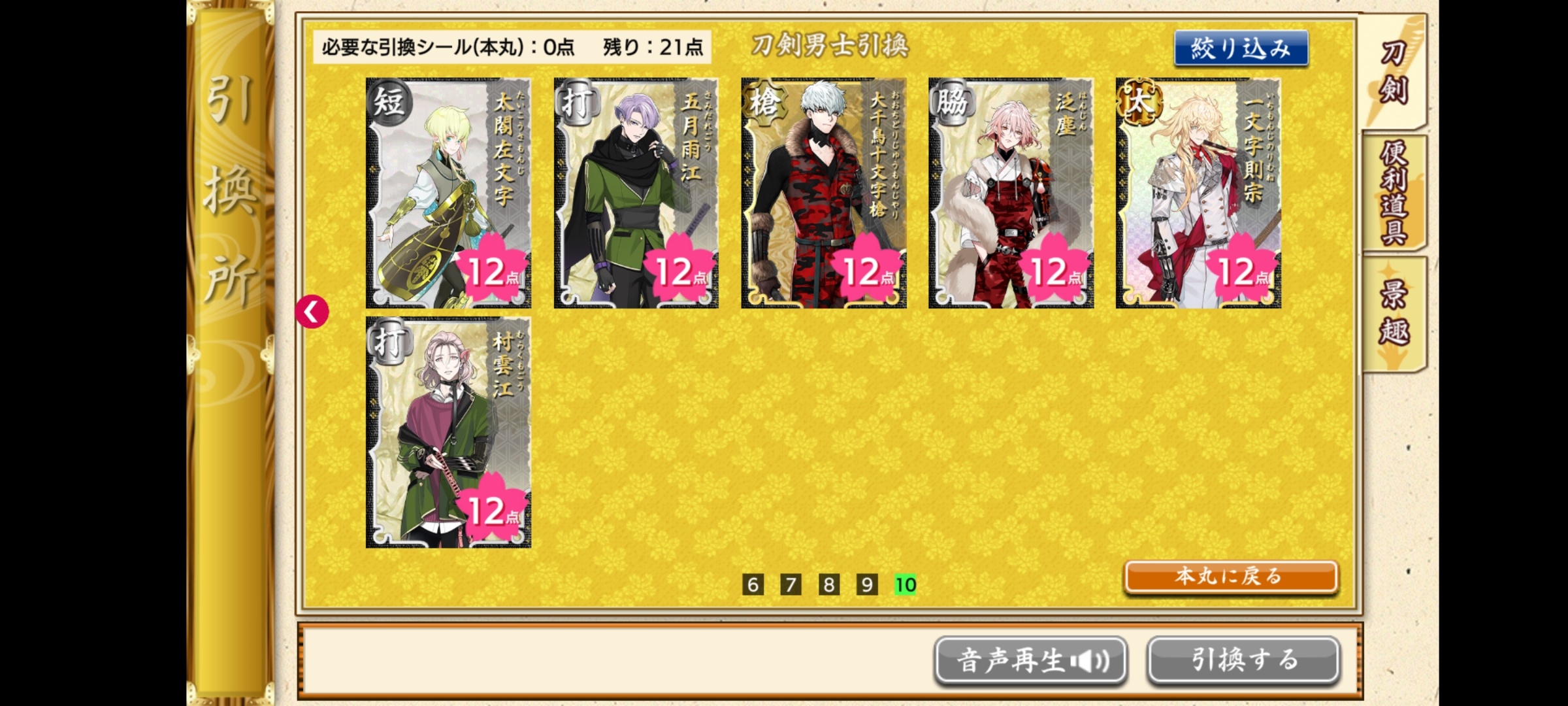This screenshot has width=1568, height=706.
Task: Jump to page 7
Action: pos(791,584)
